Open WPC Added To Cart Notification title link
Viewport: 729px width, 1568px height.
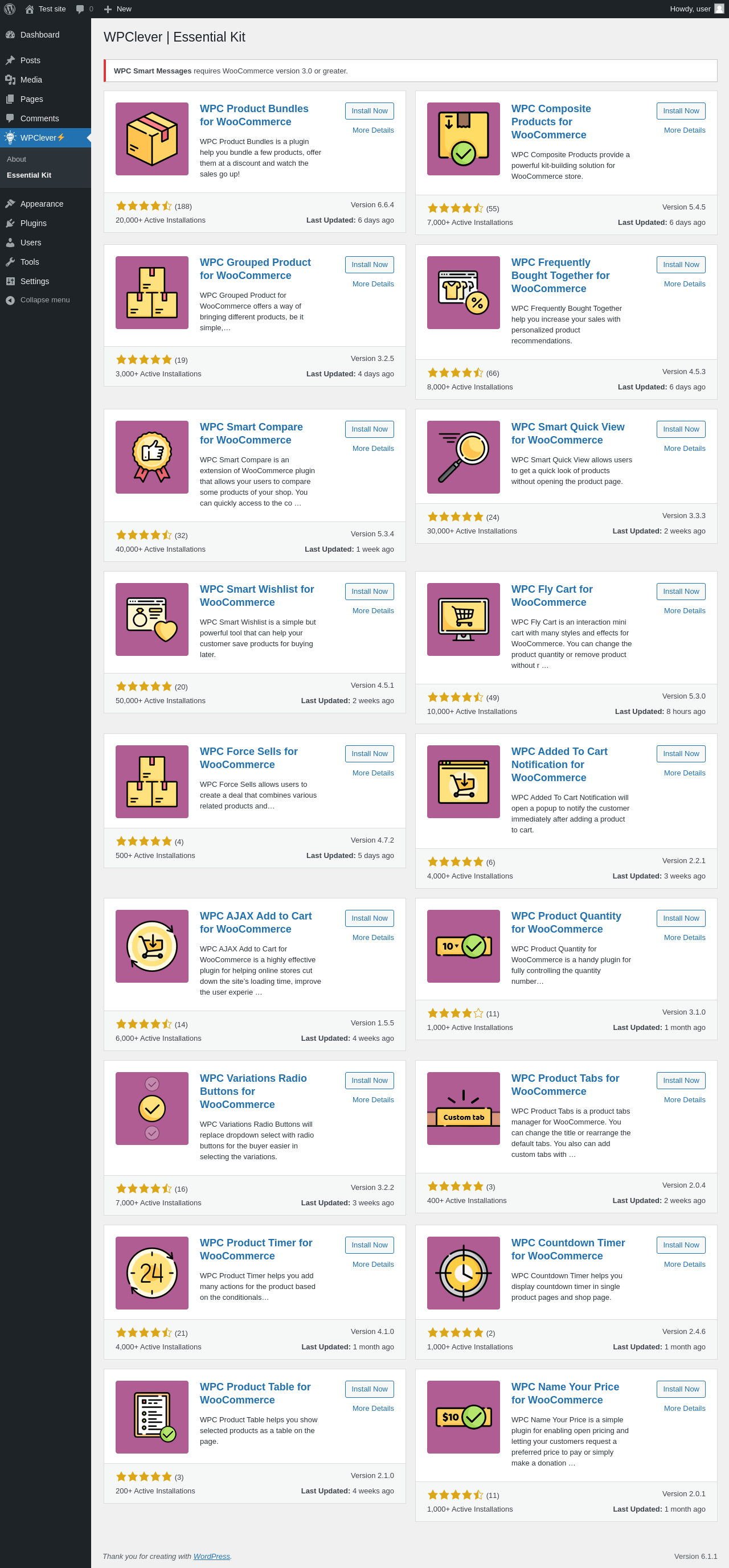click(x=560, y=765)
